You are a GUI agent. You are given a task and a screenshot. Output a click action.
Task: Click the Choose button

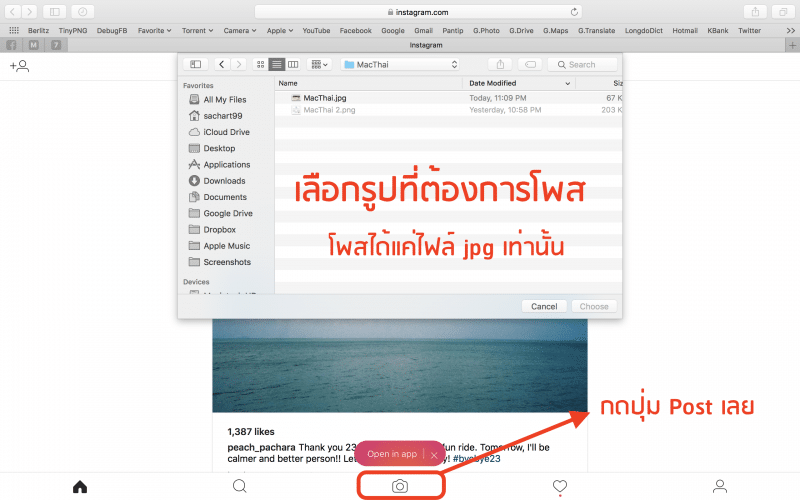click(x=594, y=307)
